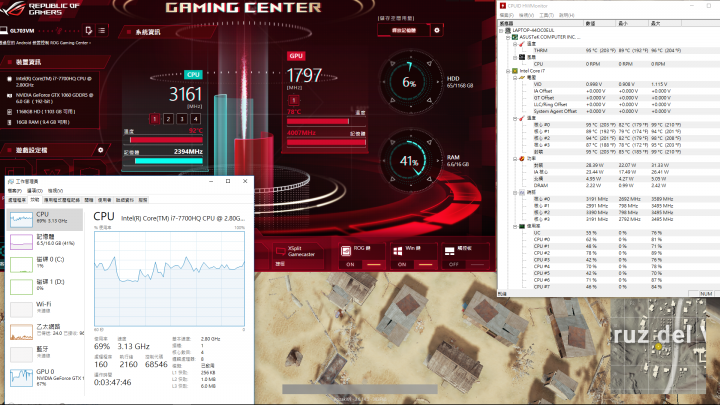The height and width of the screenshot is (405, 720).
Task: Collapse the LAPTOP root node in HWMonitor
Action: [x=501, y=30]
